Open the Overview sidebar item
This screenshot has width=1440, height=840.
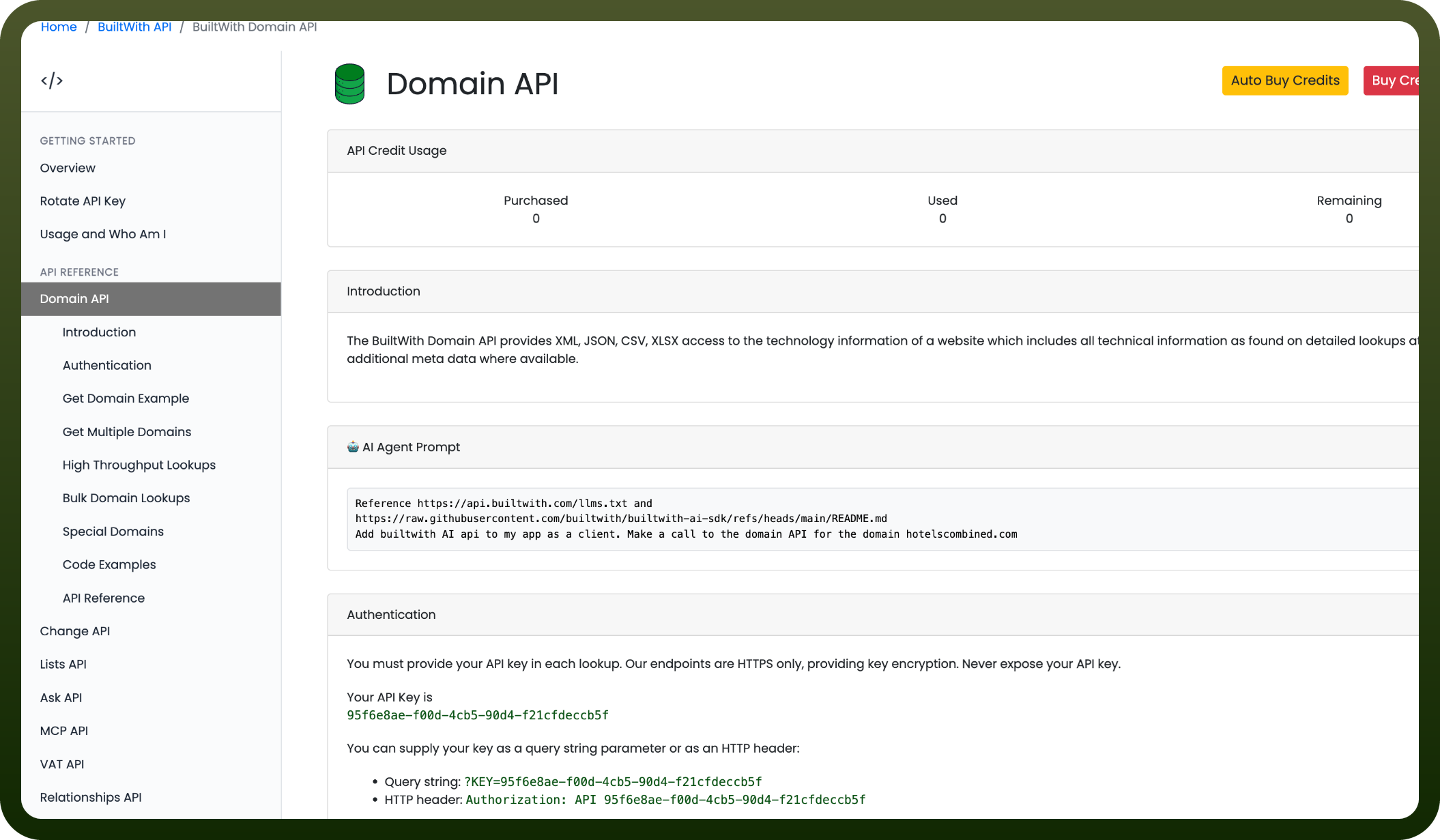click(x=68, y=168)
